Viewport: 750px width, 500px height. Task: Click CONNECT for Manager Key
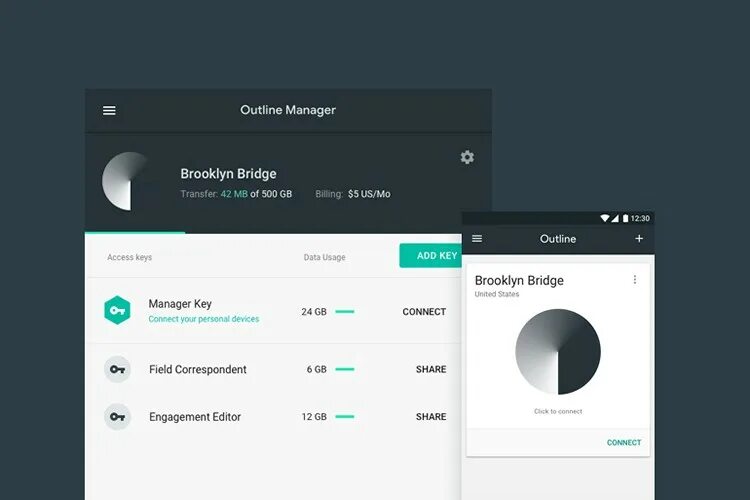(x=424, y=311)
